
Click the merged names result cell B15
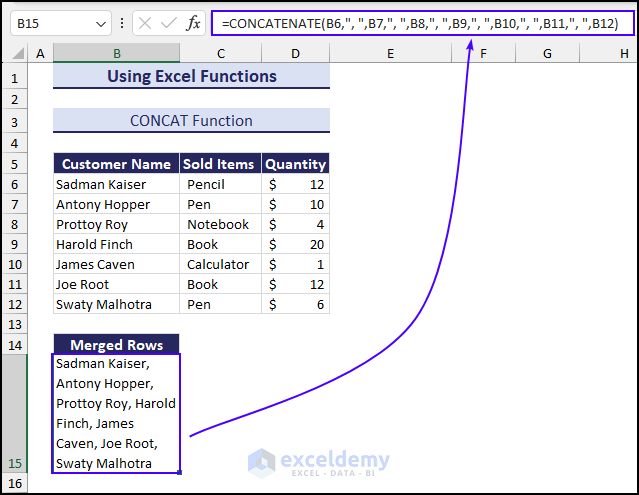coord(116,413)
